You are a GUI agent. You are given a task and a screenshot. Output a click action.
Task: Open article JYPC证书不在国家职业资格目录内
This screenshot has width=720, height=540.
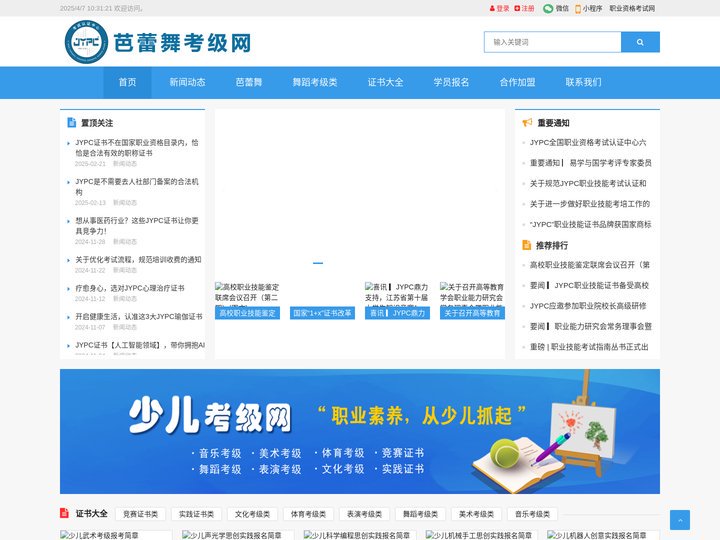137,148
